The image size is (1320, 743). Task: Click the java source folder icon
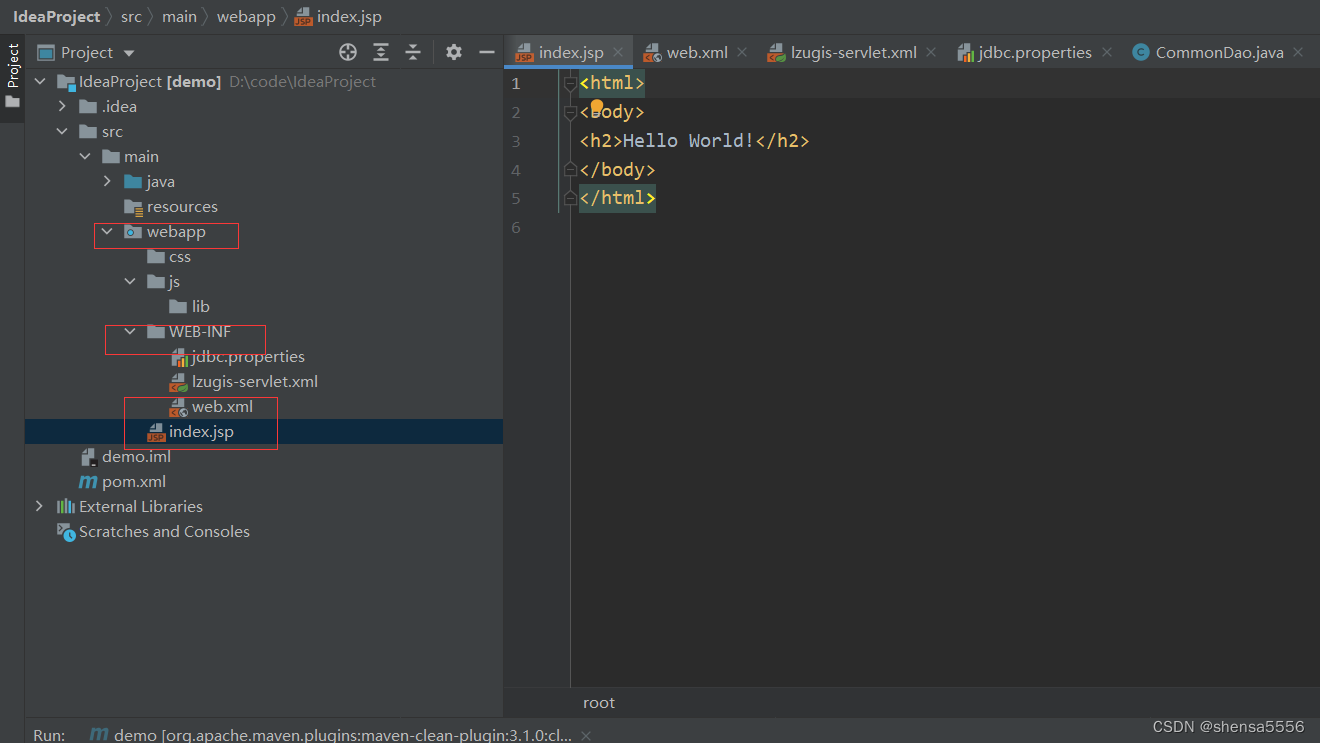[133, 182]
